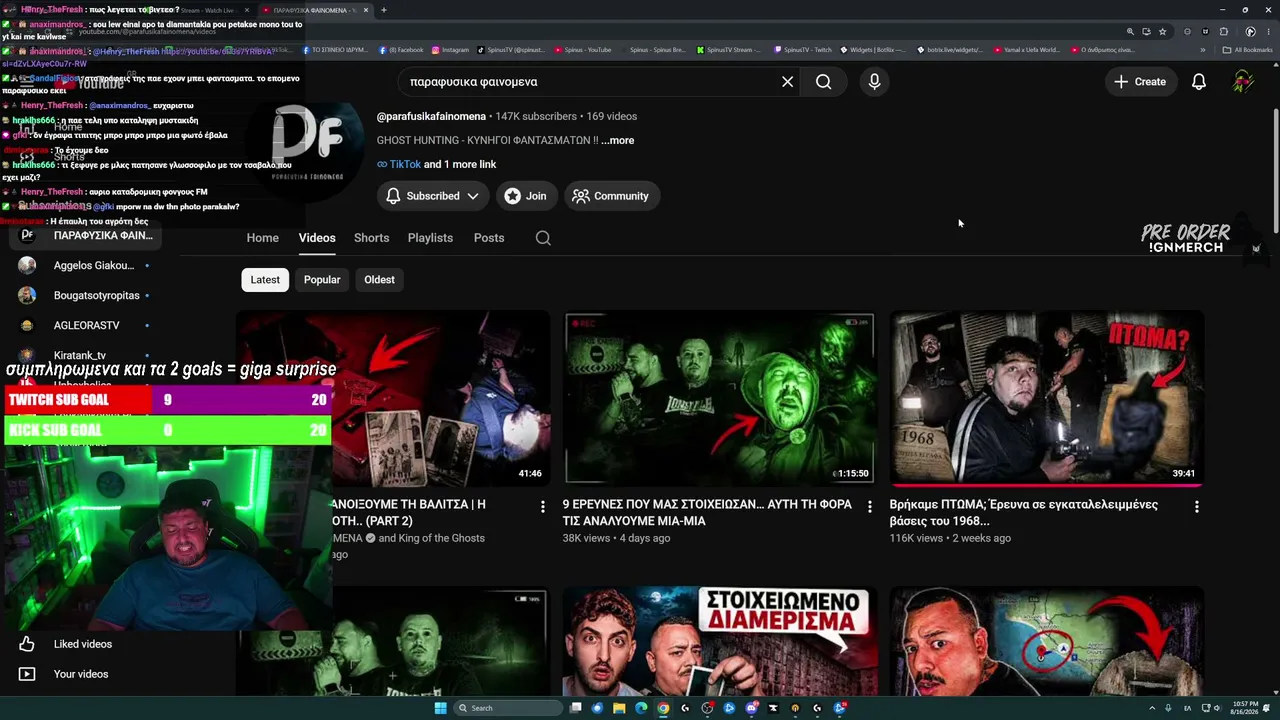Open the Instagram bookmark

[x=450, y=50]
